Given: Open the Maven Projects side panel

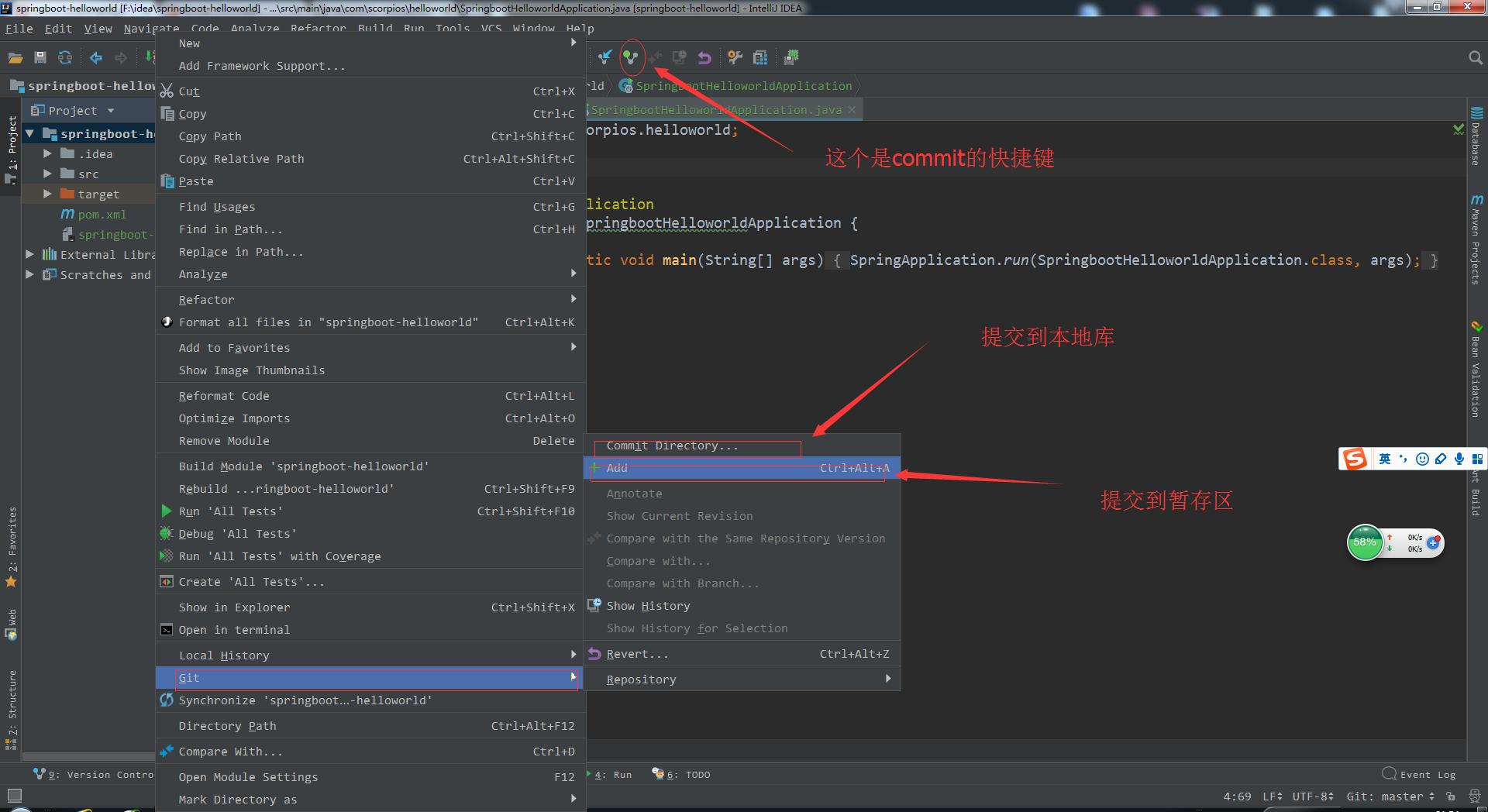Looking at the screenshot, I should pos(1476,239).
